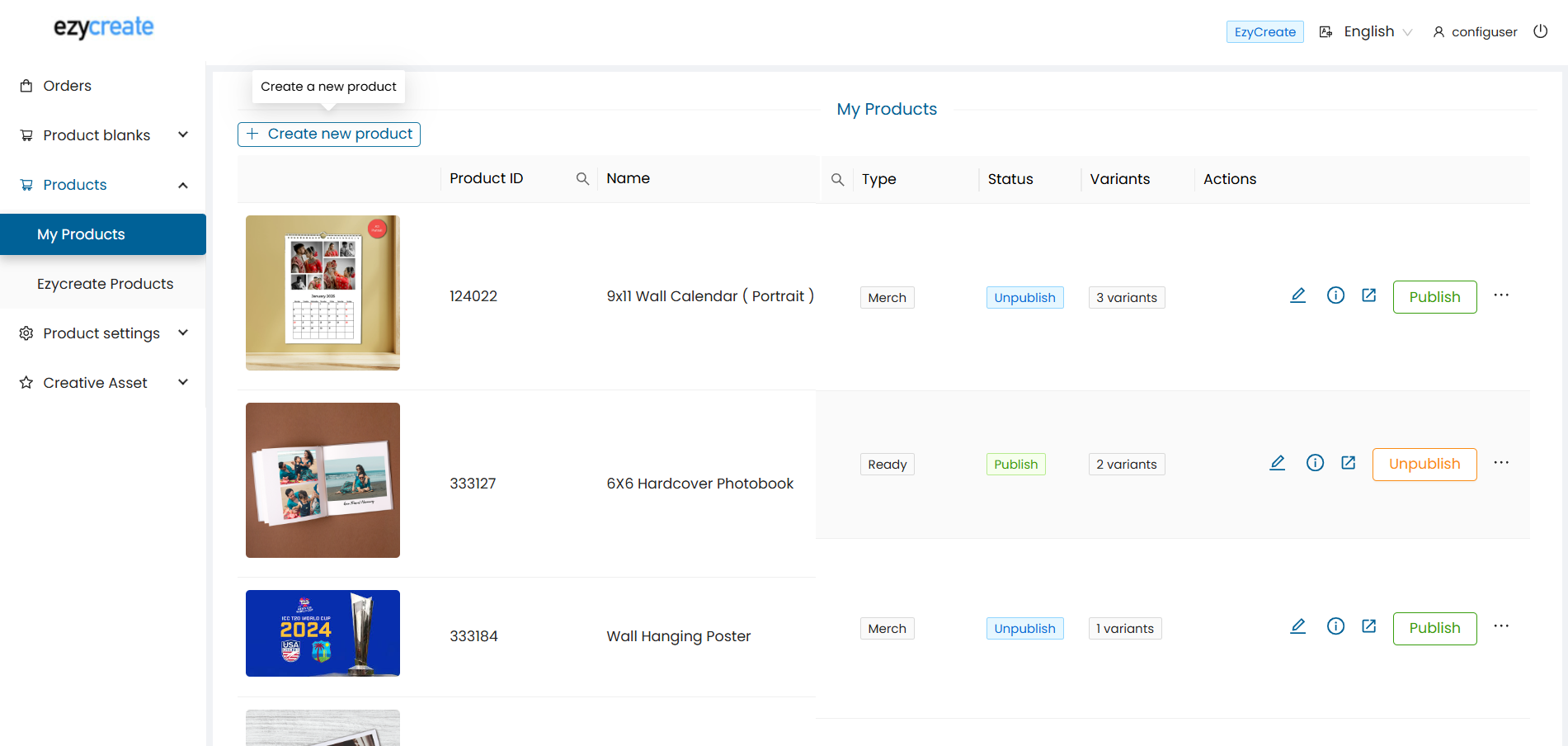Expand Creative Asset chevron
The width and height of the screenshot is (1568, 746).
(x=183, y=382)
